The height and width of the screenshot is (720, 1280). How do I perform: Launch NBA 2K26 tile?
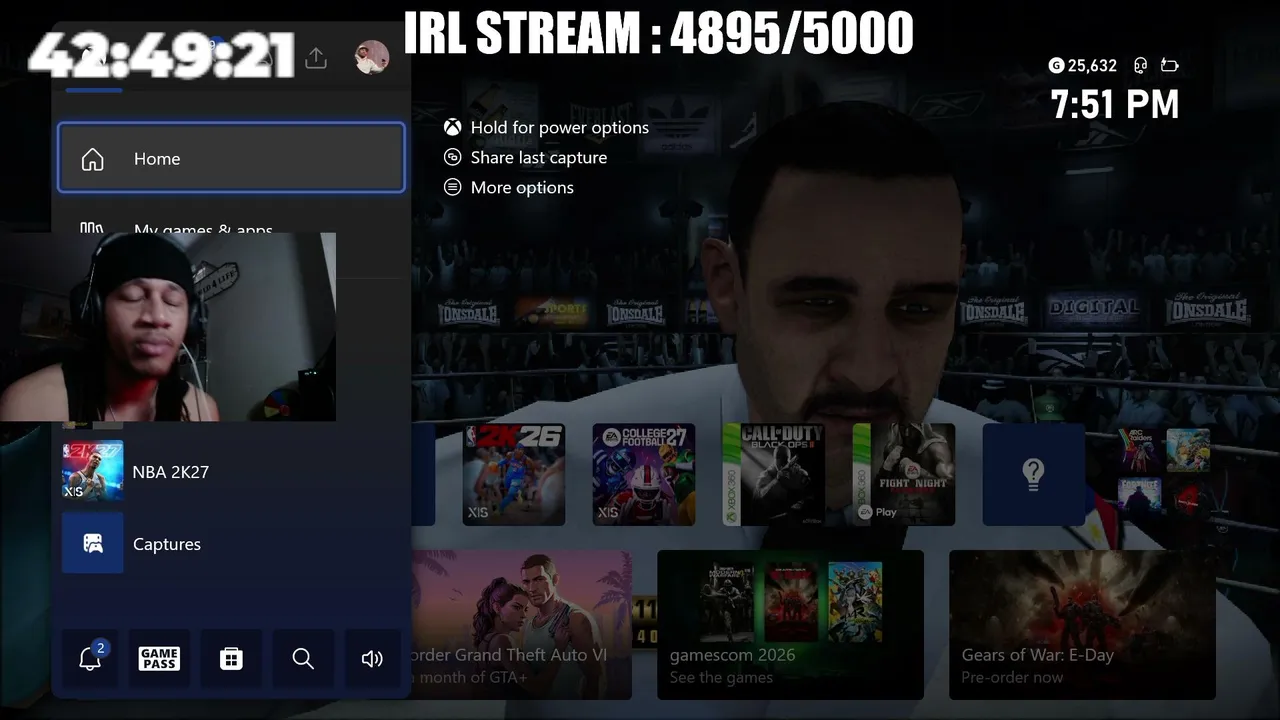point(514,474)
